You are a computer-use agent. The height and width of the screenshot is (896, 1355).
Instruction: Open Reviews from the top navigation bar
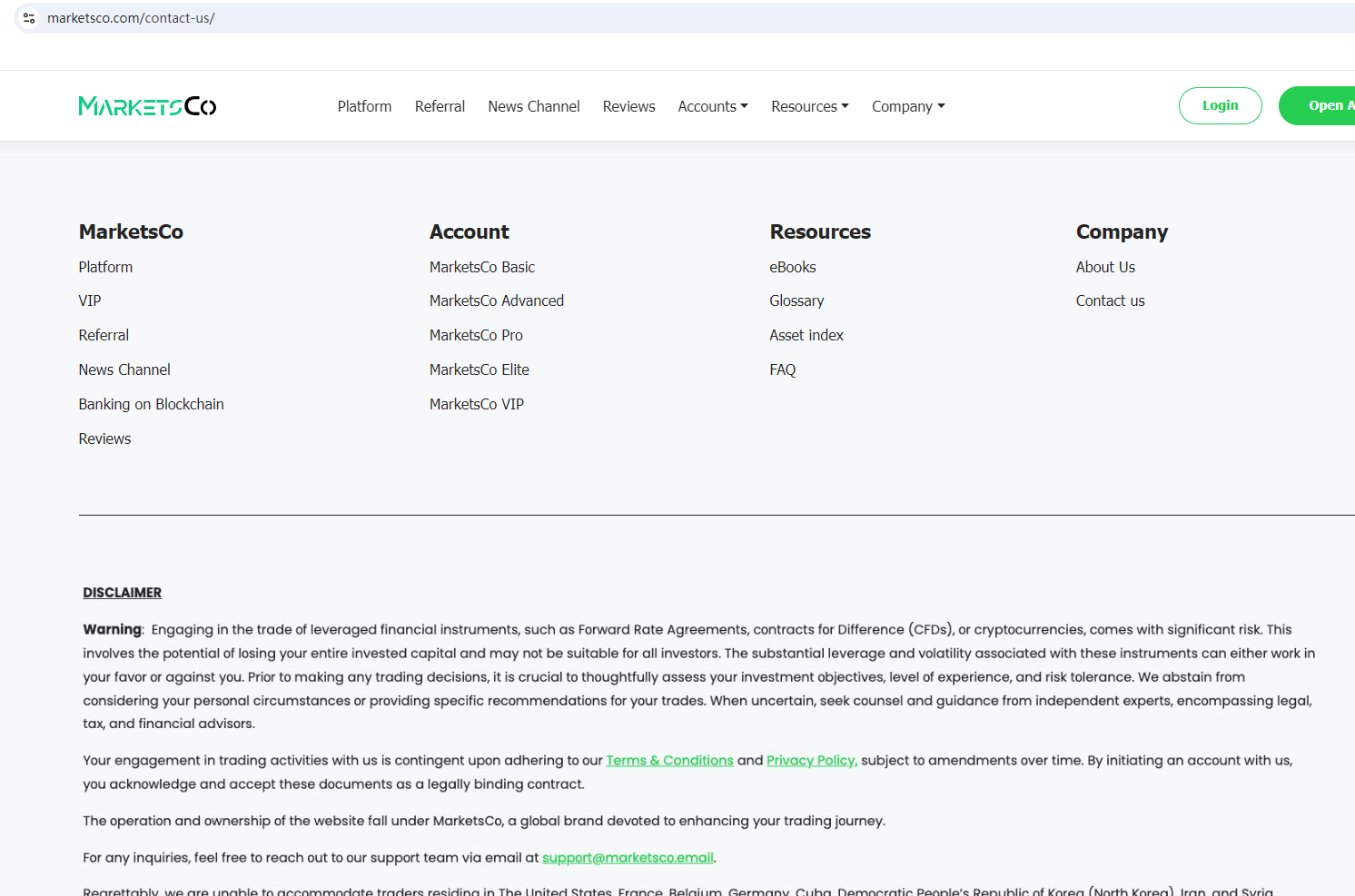click(628, 106)
